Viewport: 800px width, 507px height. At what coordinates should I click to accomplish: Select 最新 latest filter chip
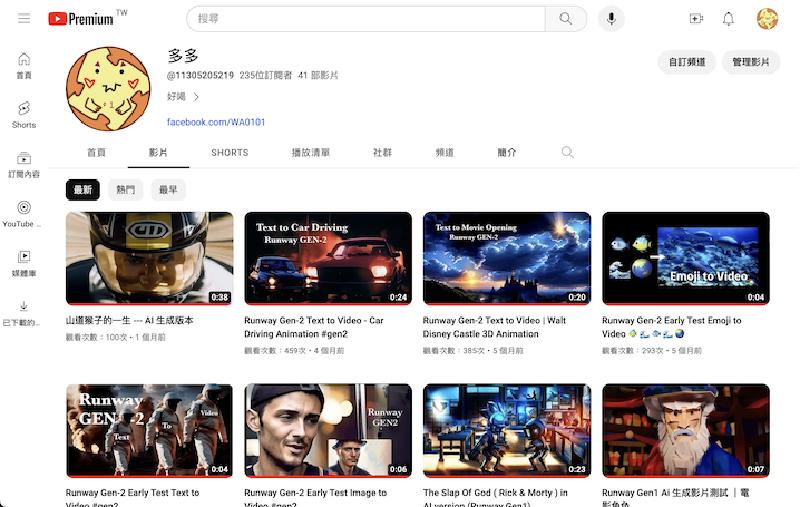[83, 190]
